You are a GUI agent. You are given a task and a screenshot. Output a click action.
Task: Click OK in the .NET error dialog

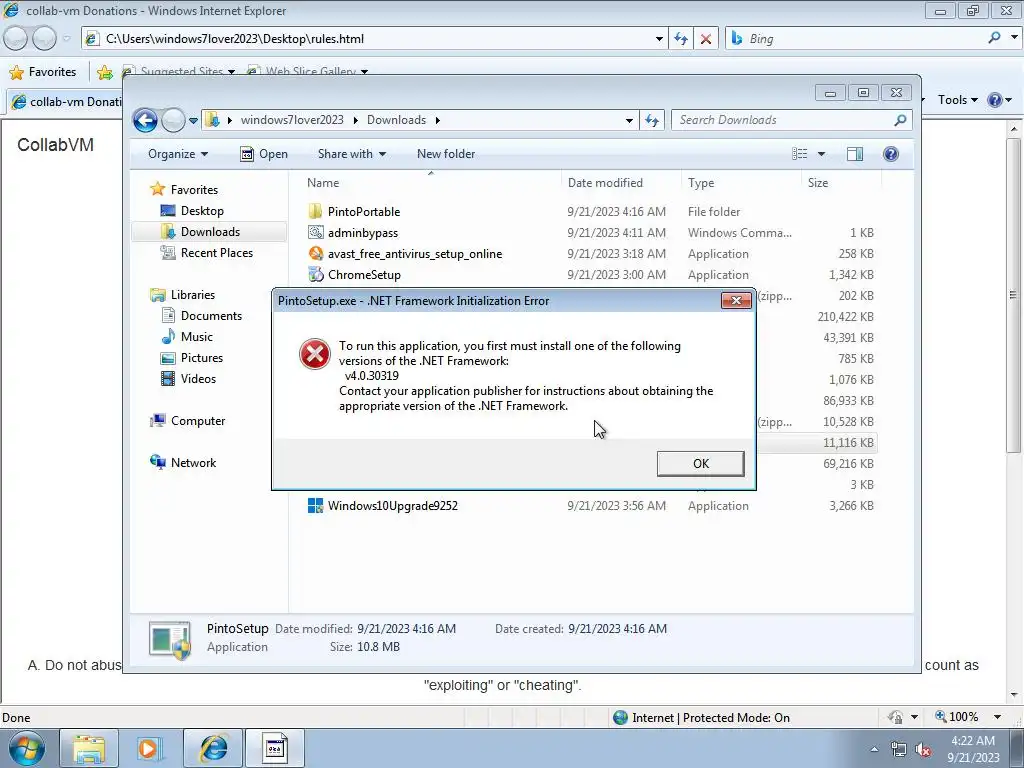pos(700,463)
